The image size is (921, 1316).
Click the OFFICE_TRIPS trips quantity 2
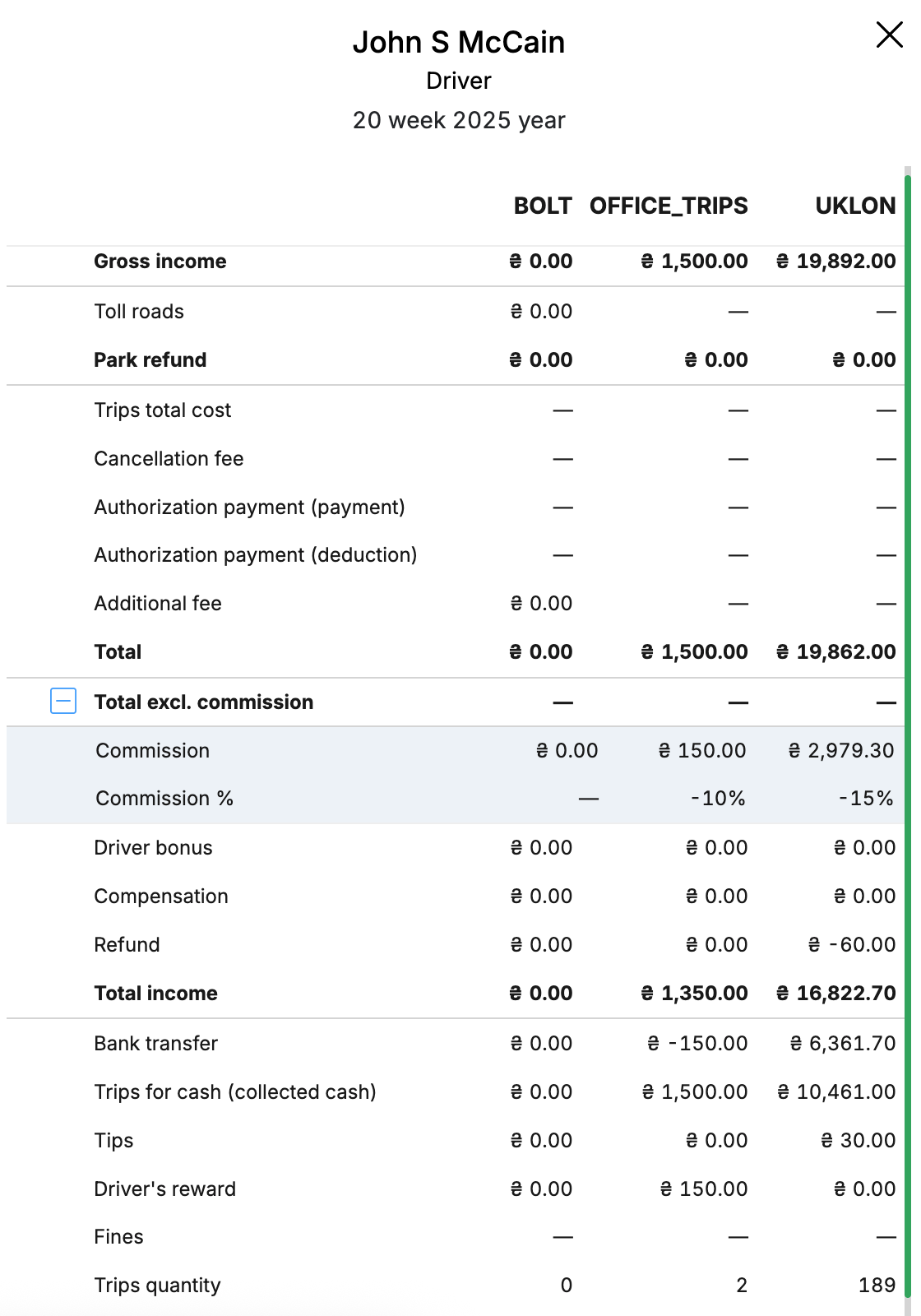coord(742,1285)
